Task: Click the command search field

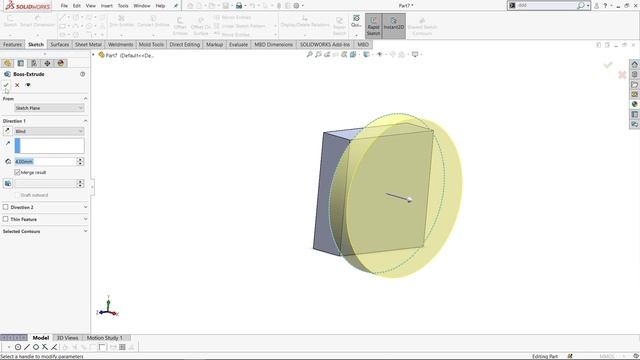Action: 547,6
